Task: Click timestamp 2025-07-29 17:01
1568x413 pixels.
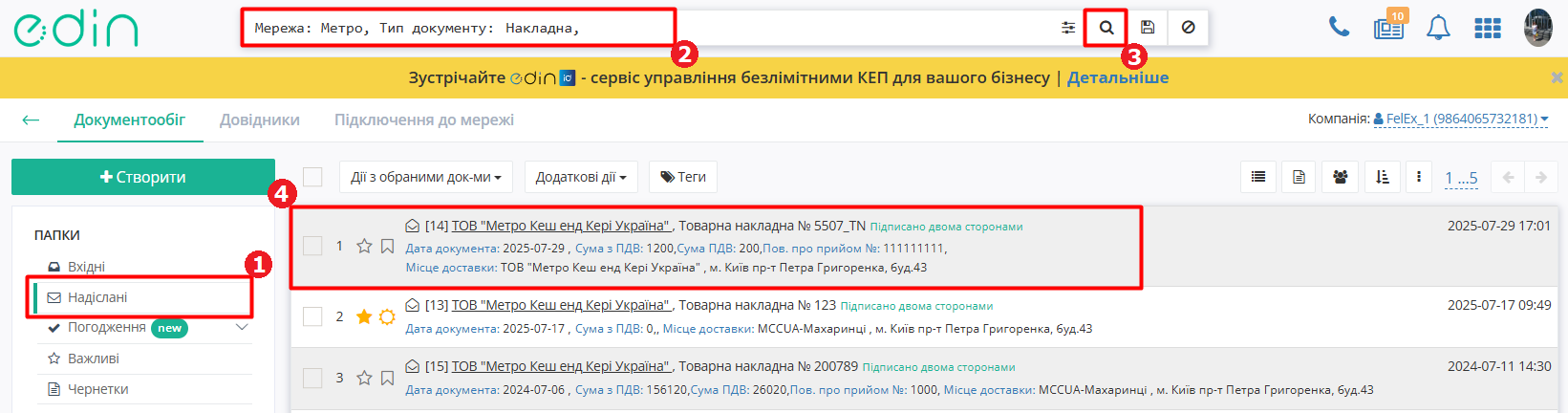Action: click(x=1499, y=226)
